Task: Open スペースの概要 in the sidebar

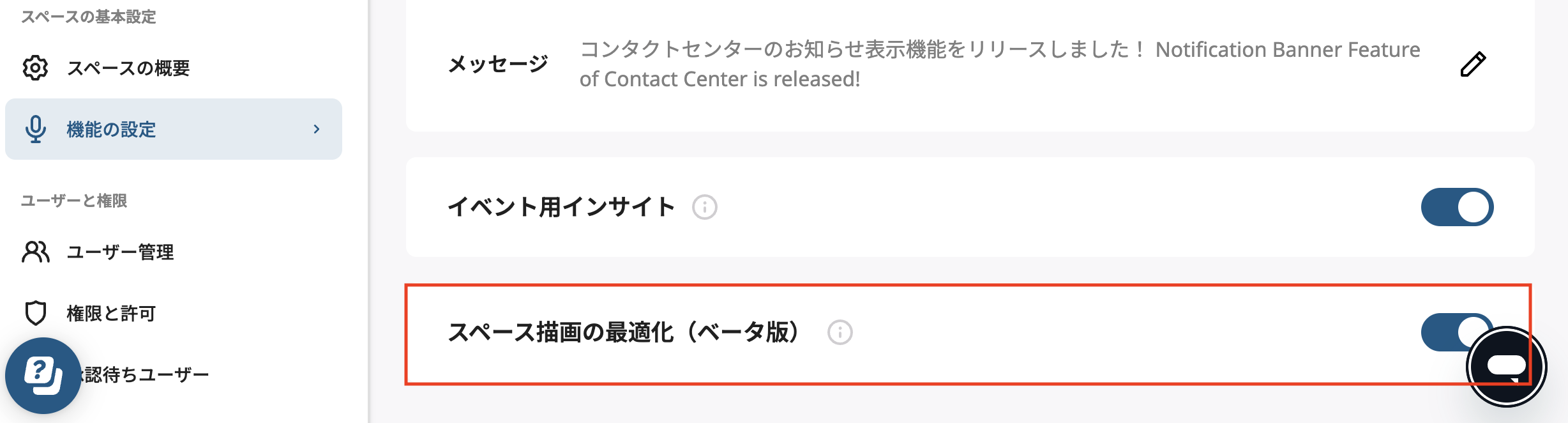Action: (128, 67)
